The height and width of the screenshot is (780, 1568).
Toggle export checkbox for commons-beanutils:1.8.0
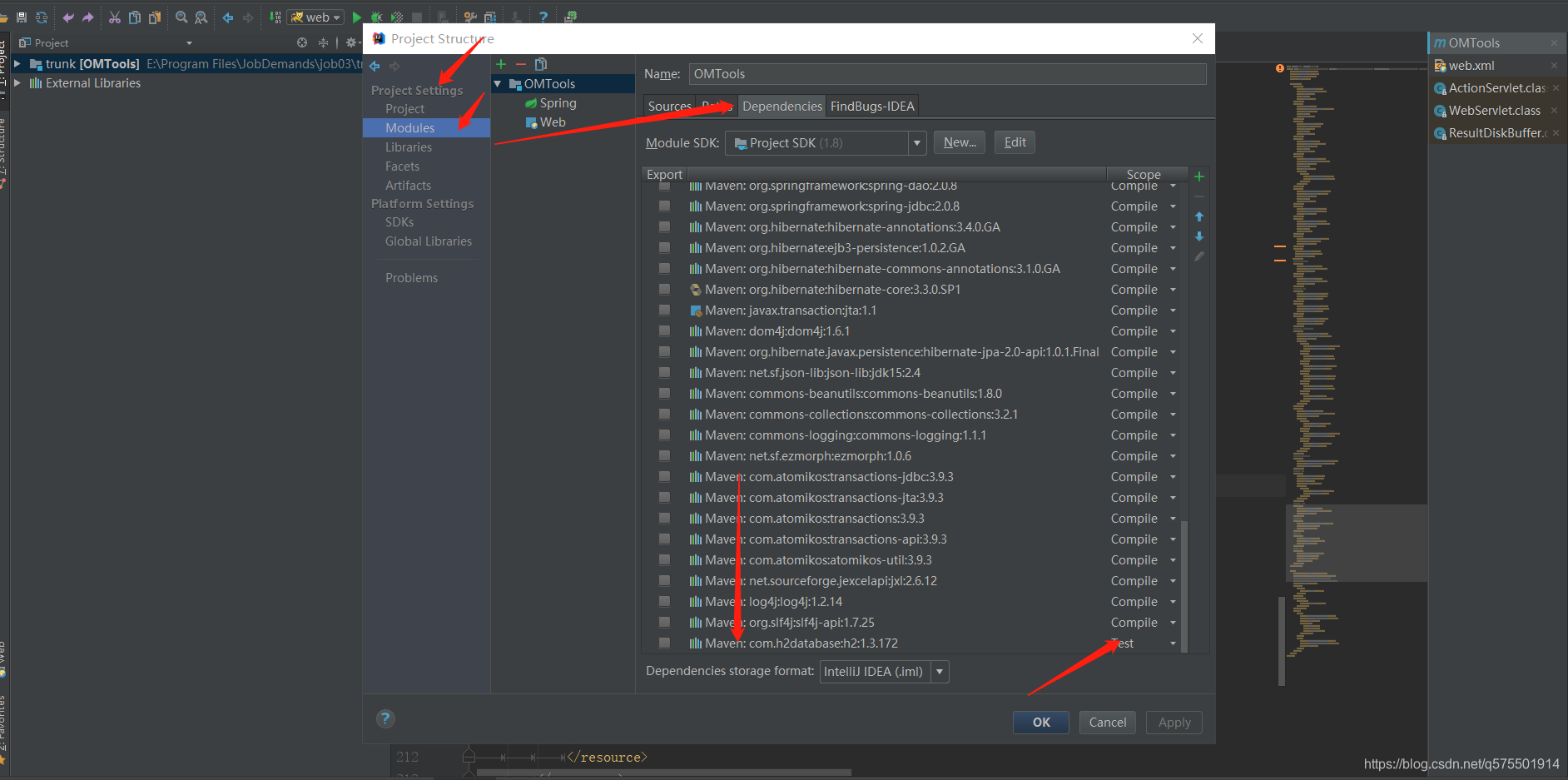[x=664, y=393]
